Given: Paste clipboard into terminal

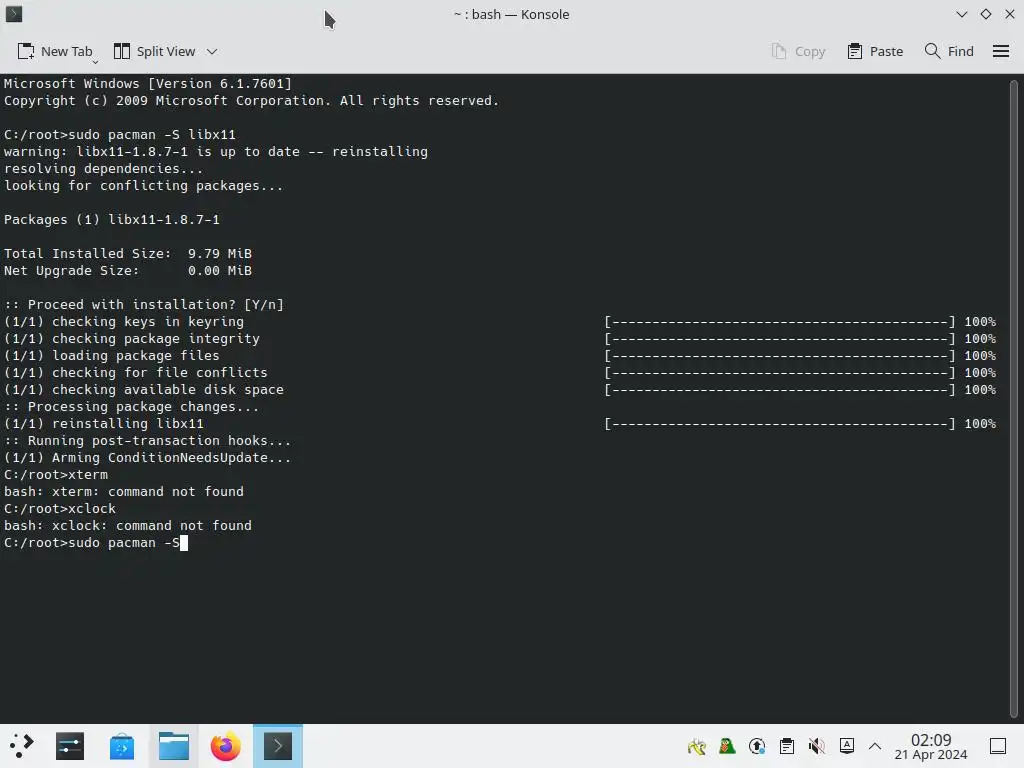Looking at the screenshot, I should coord(875,52).
